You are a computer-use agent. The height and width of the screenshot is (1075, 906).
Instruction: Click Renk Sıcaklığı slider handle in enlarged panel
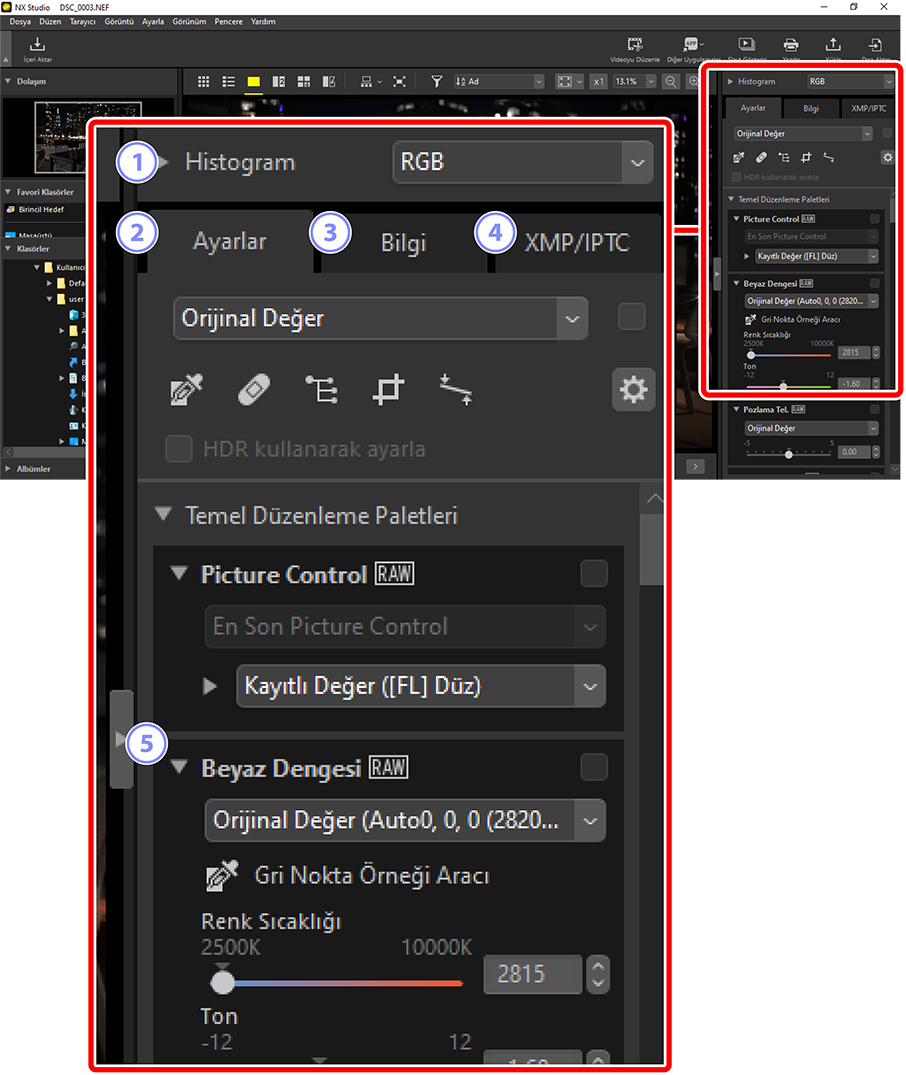coord(222,982)
